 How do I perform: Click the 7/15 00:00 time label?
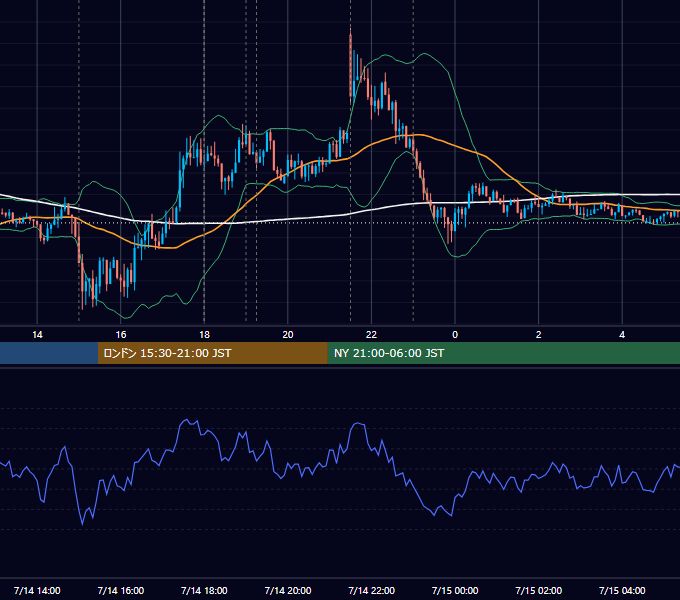click(455, 590)
